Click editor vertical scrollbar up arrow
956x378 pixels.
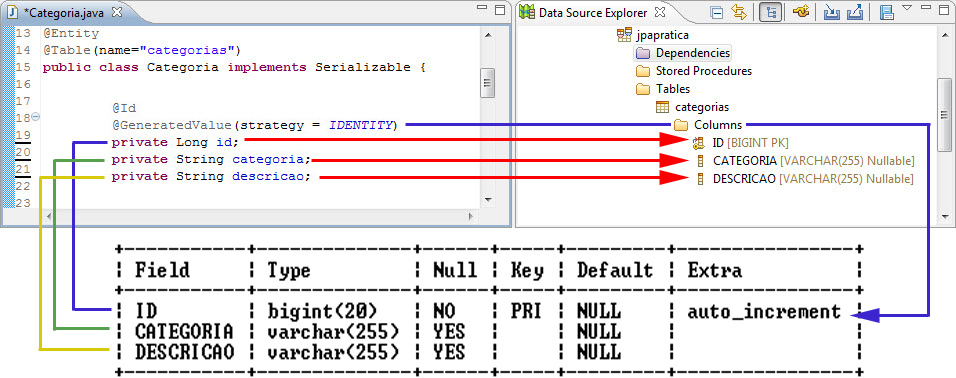click(x=487, y=35)
